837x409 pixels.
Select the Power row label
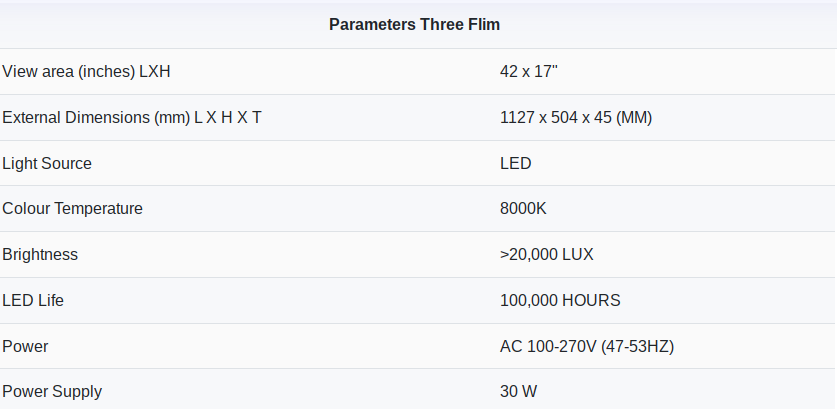[25, 346]
